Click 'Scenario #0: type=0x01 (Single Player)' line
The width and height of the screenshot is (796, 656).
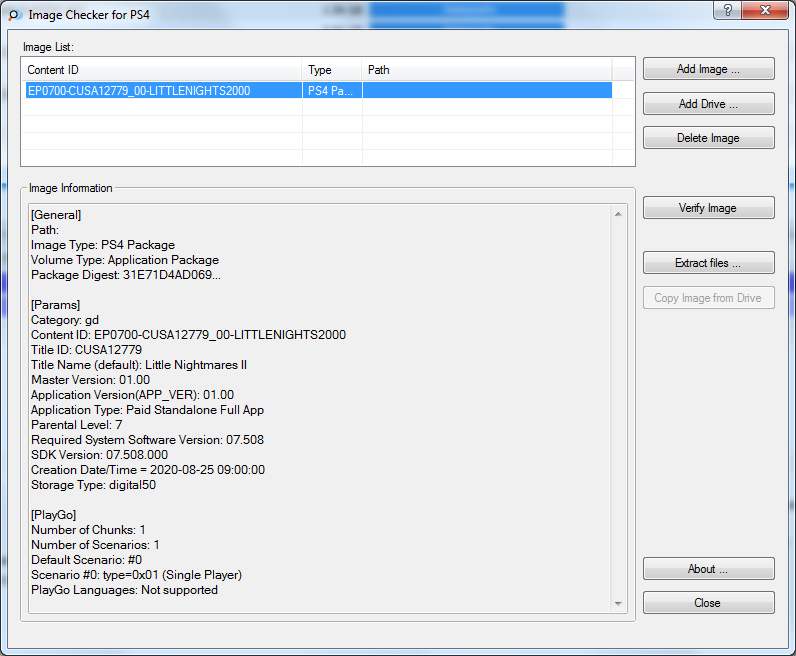click(137, 575)
